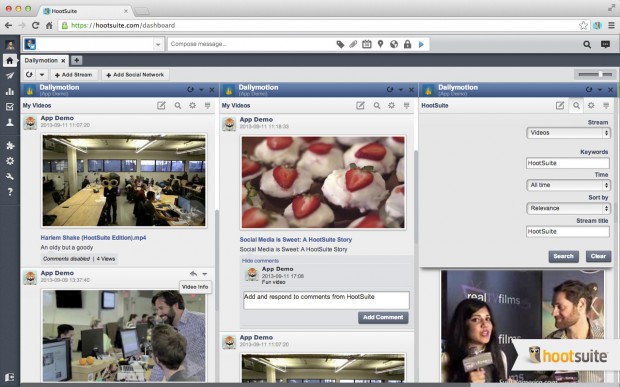Open settings gear in the first My Videos stream
The height and width of the screenshot is (387, 620).
(193, 106)
